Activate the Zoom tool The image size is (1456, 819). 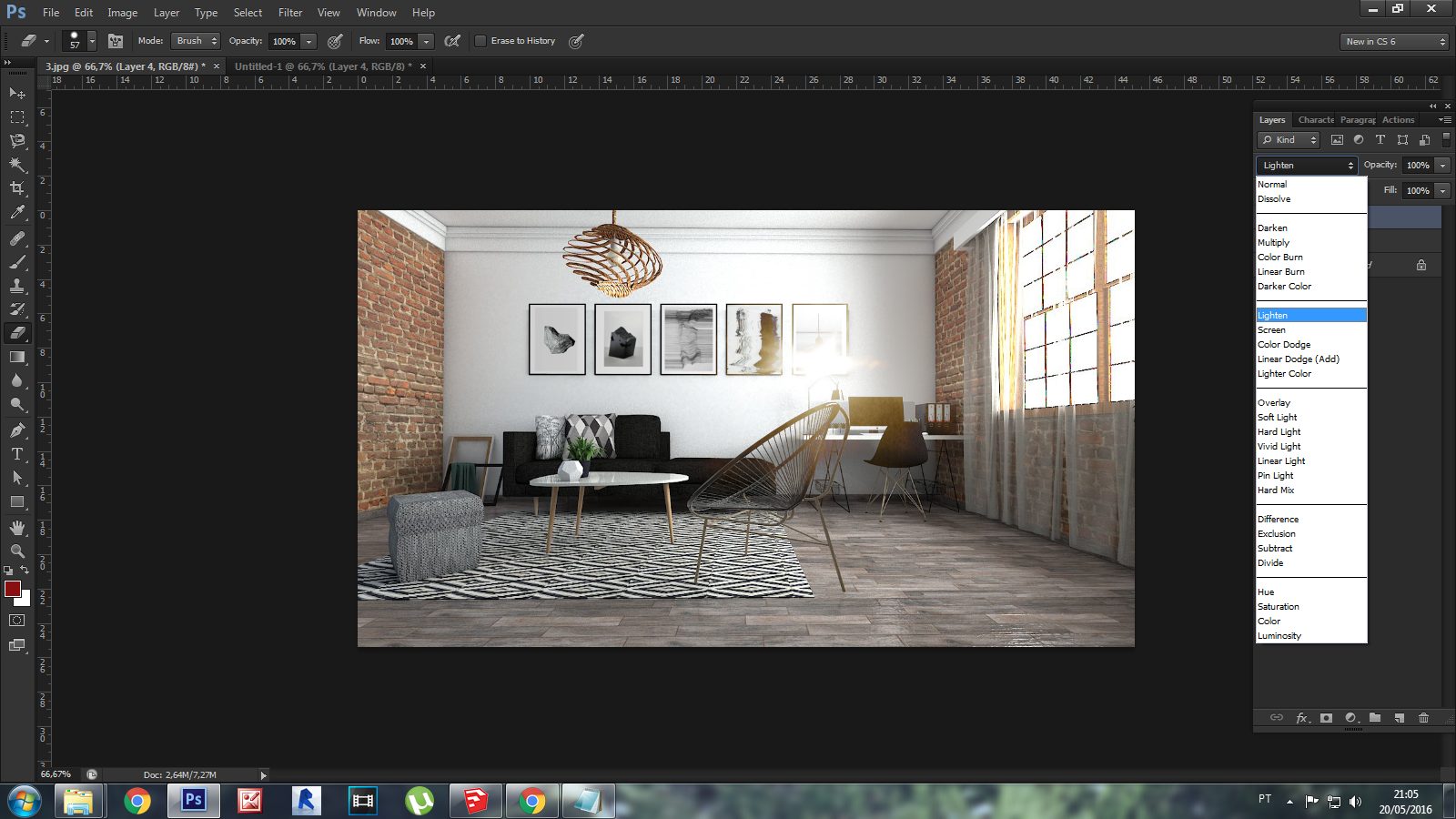[17, 551]
